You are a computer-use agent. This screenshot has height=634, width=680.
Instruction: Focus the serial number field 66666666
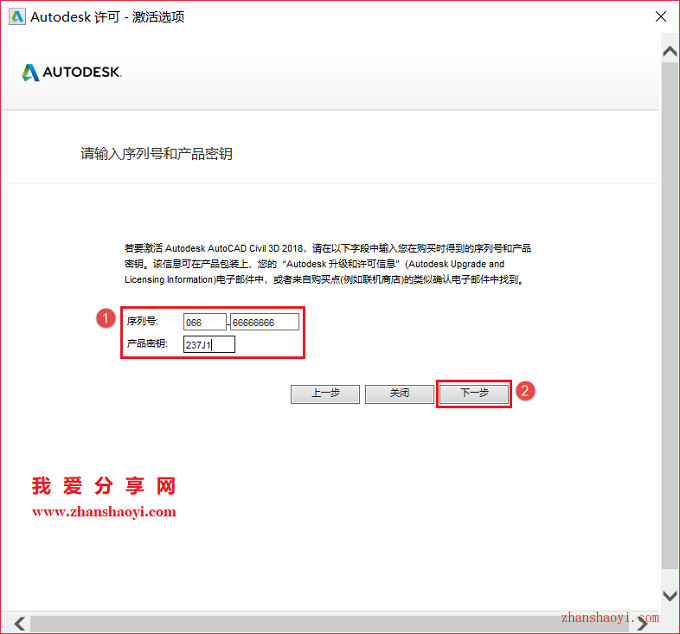point(265,322)
